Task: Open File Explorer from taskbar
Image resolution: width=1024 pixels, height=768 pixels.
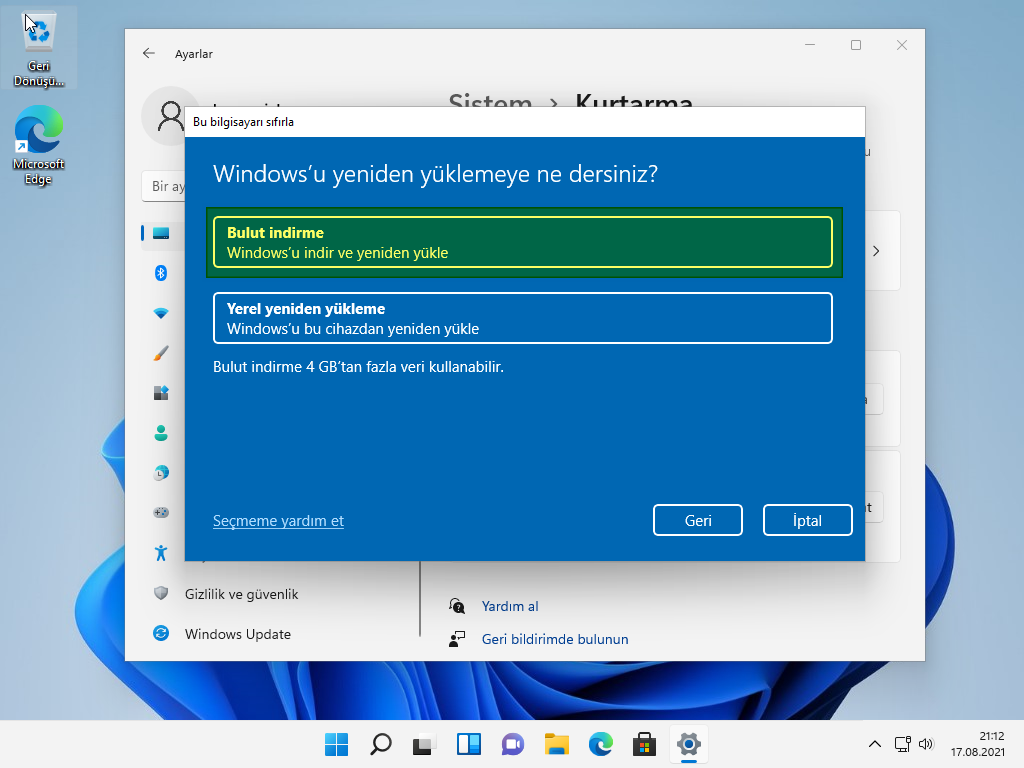Action: point(556,744)
